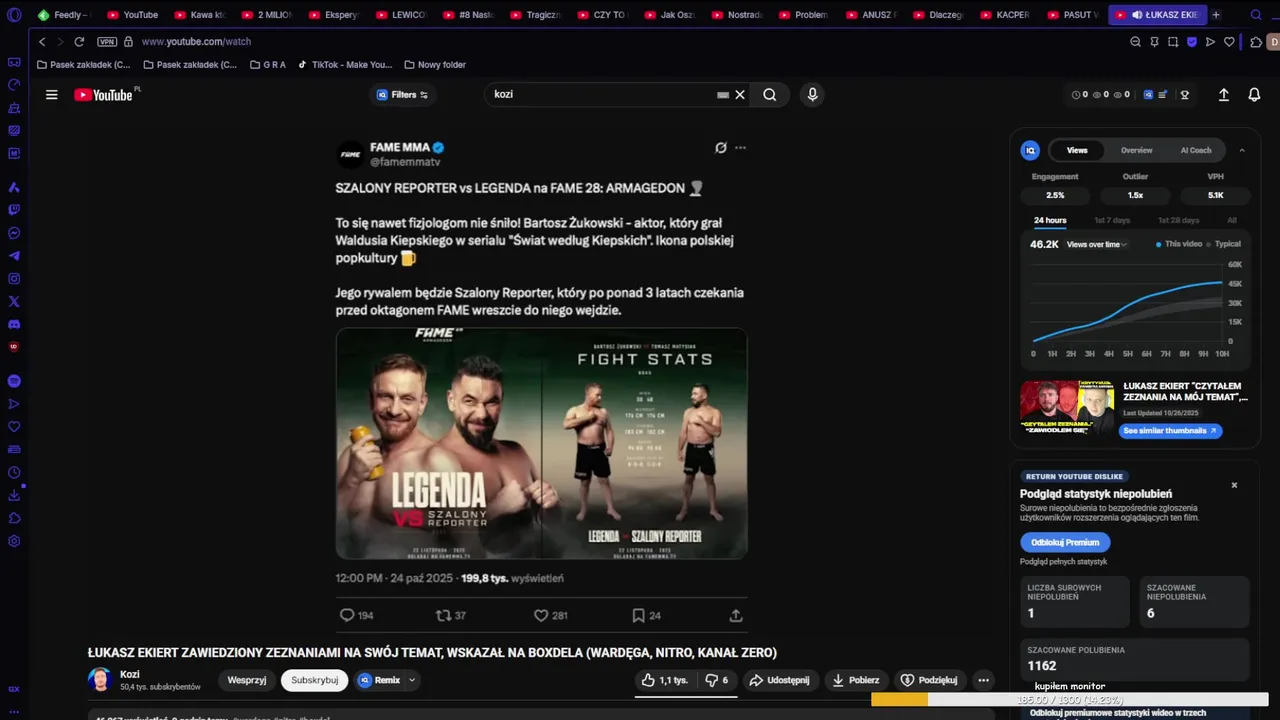The image size is (1280, 720).
Task: Open YouTube guide hamburger menu
Action: [x=52, y=95]
